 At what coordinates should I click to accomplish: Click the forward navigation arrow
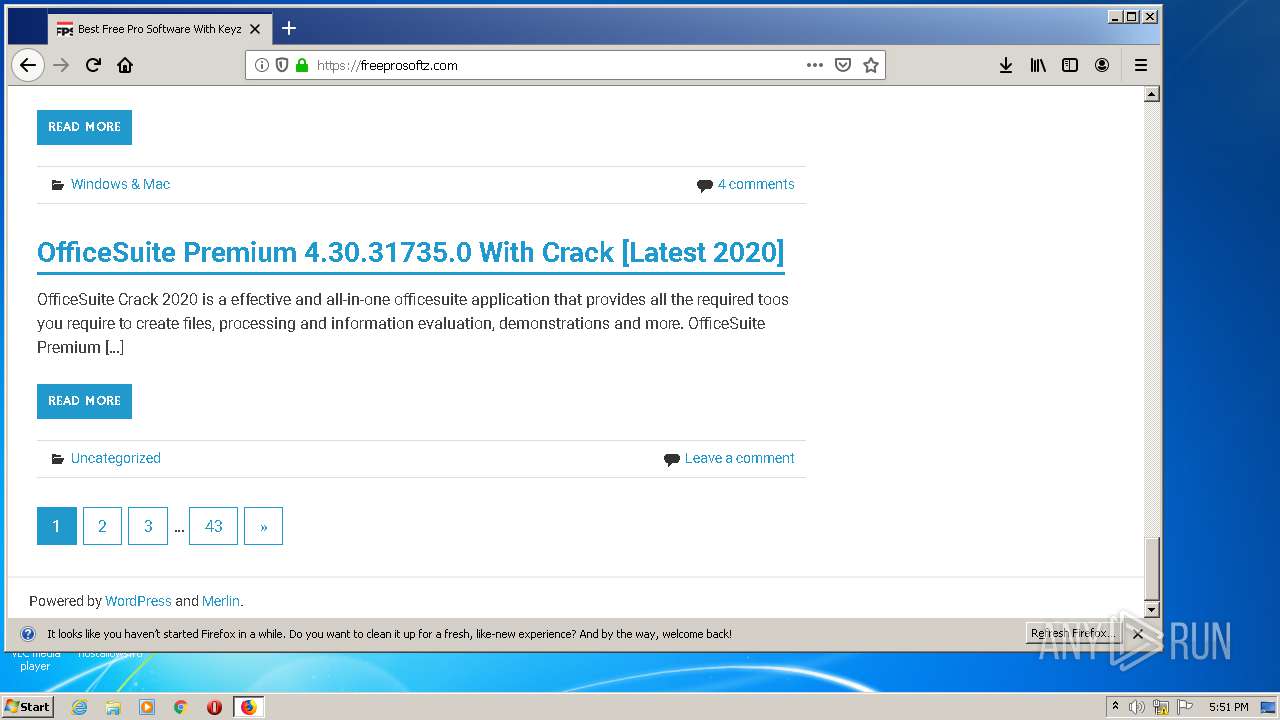coord(61,65)
